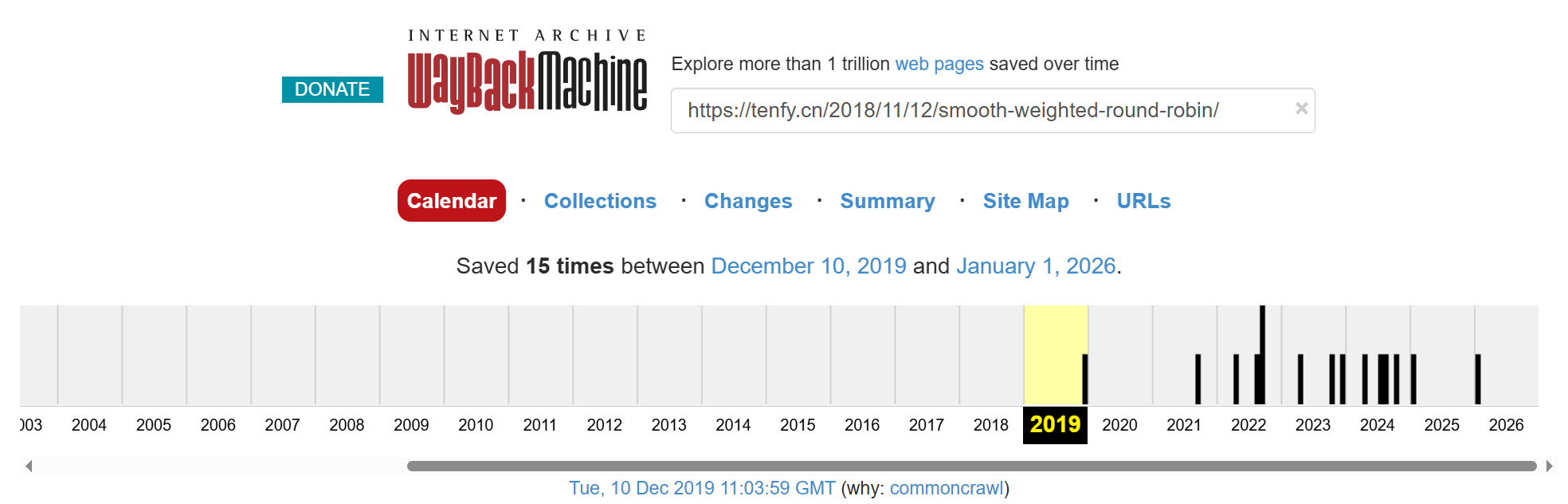Click the URL search input field
This screenshot has width=1568, height=504.
980,111
